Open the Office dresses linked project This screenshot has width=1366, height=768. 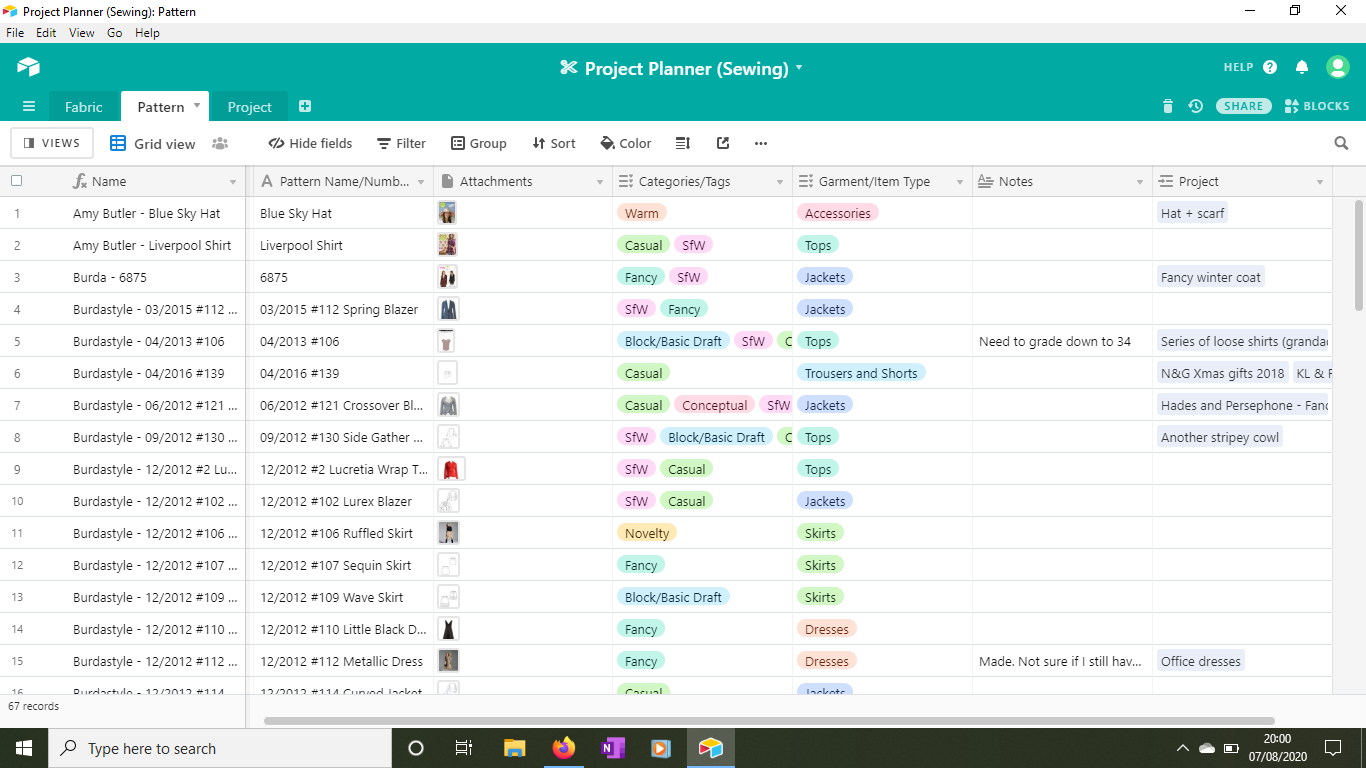1201,661
